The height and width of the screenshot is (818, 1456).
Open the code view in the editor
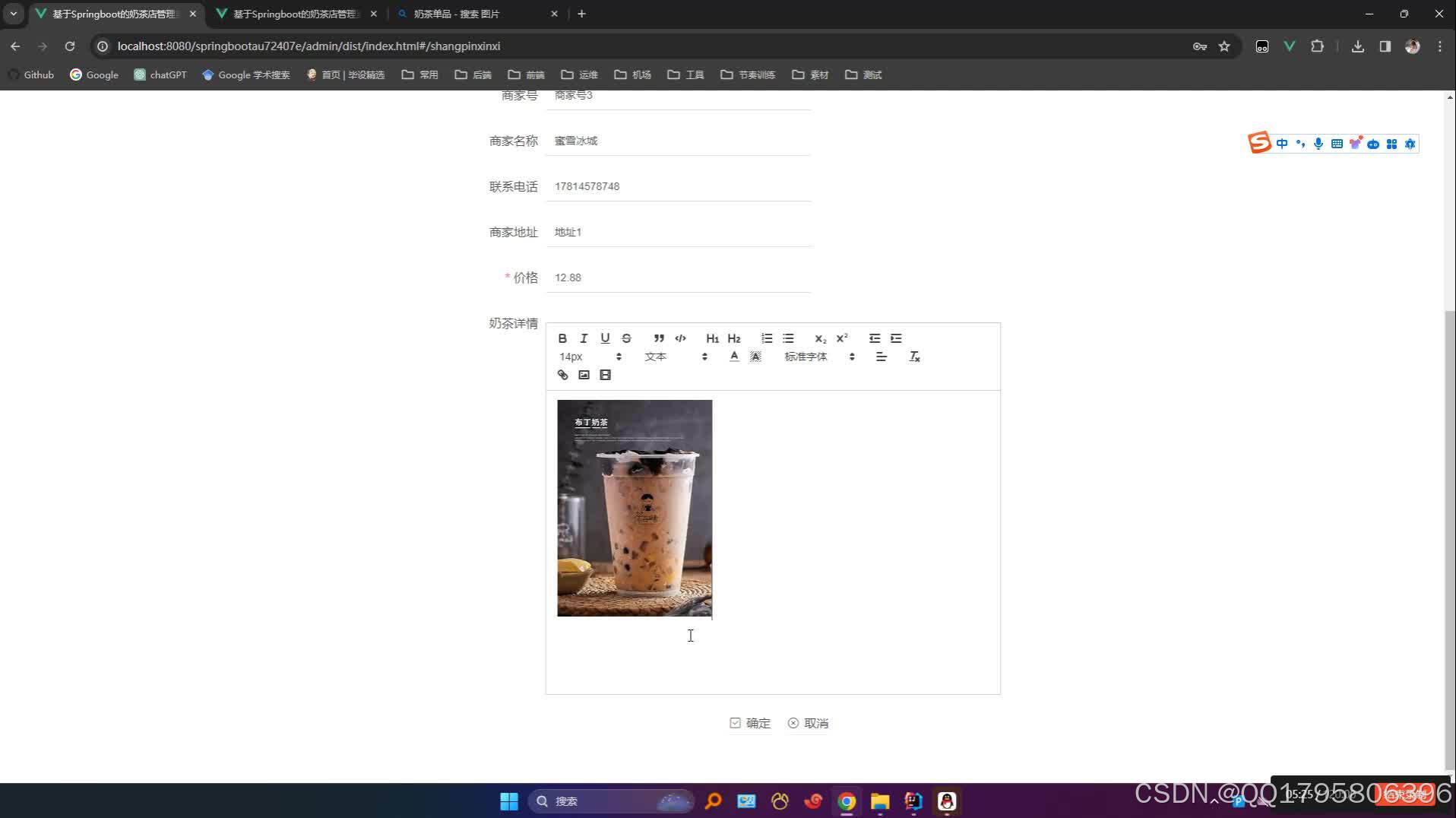(680, 338)
